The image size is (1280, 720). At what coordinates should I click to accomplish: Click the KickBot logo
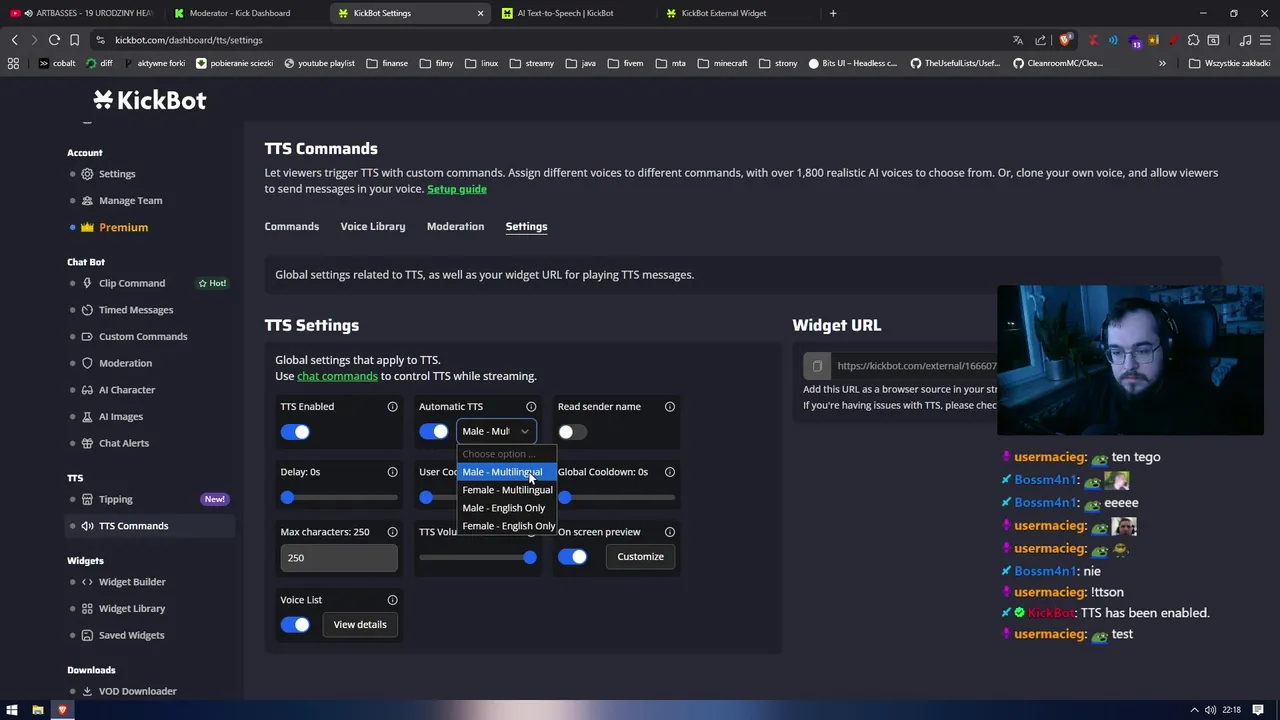(x=150, y=100)
